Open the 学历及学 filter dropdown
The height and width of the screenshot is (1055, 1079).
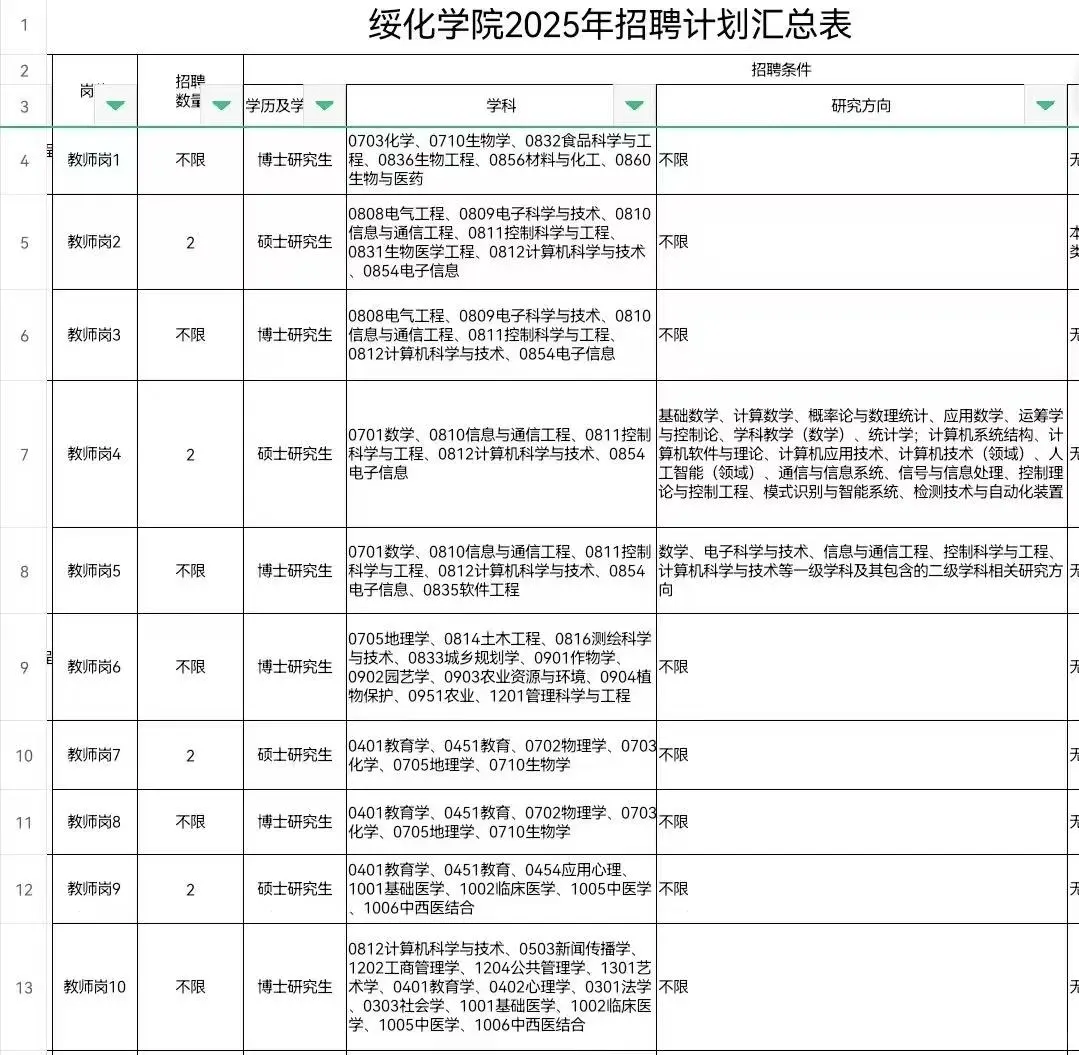pyautogui.click(x=322, y=104)
